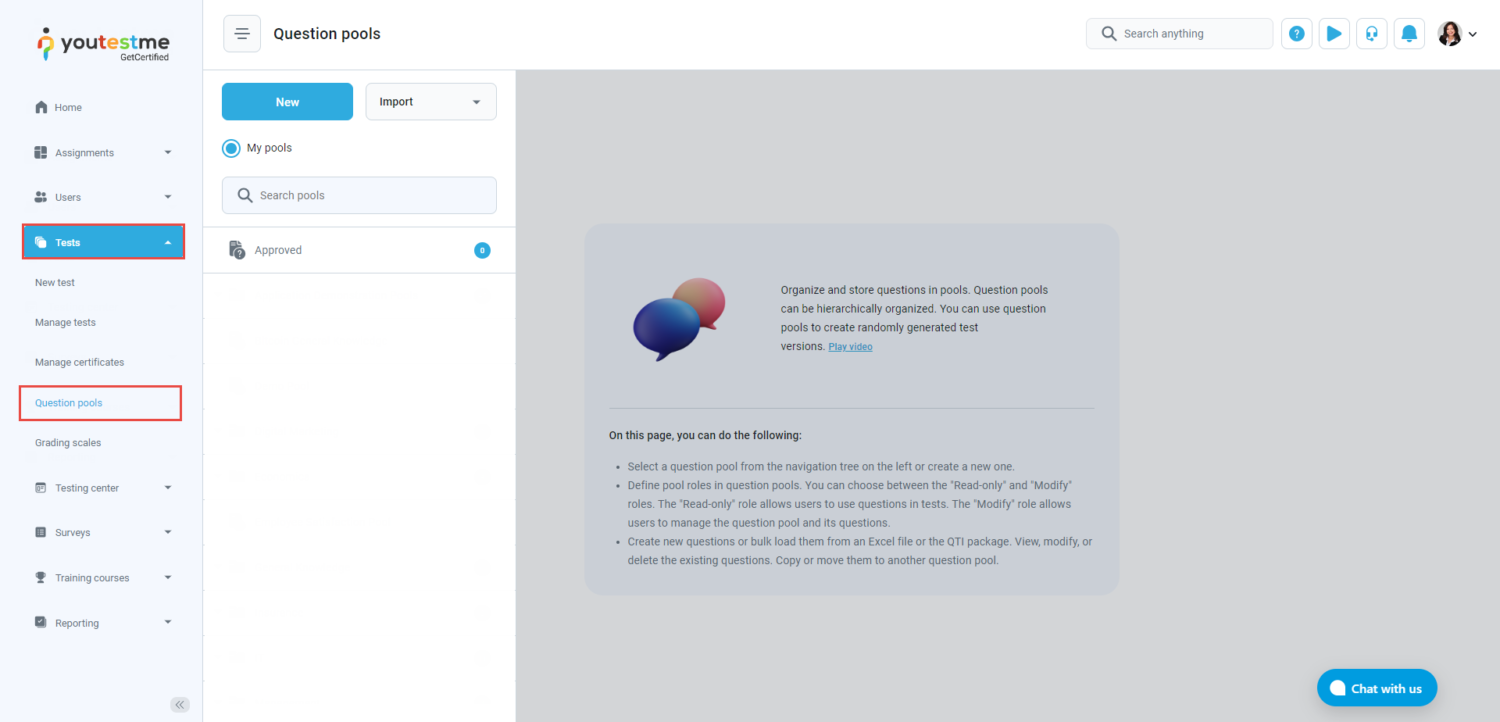Click the Testing center icon
Image resolution: width=1500 pixels, height=722 pixels.
coord(41,488)
